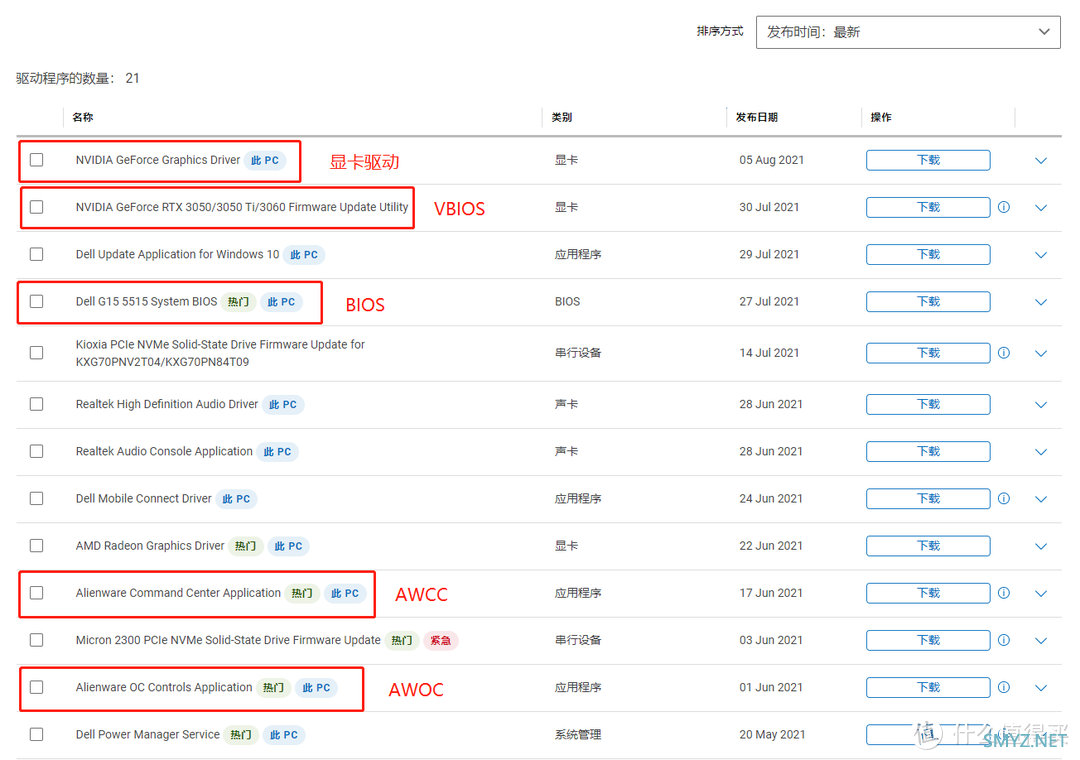Open the sort order dropdown (发布时间:最新)
Image resolution: width=1080 pixels, height=760 pixels.
coord(907,32)
